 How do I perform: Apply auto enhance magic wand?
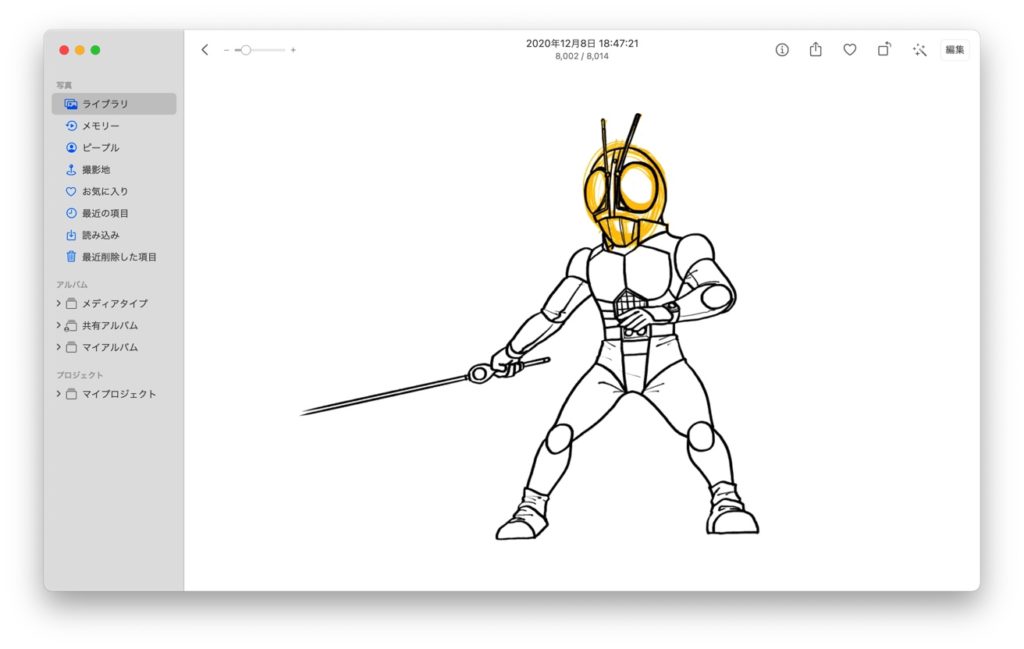tap(920, 50)
